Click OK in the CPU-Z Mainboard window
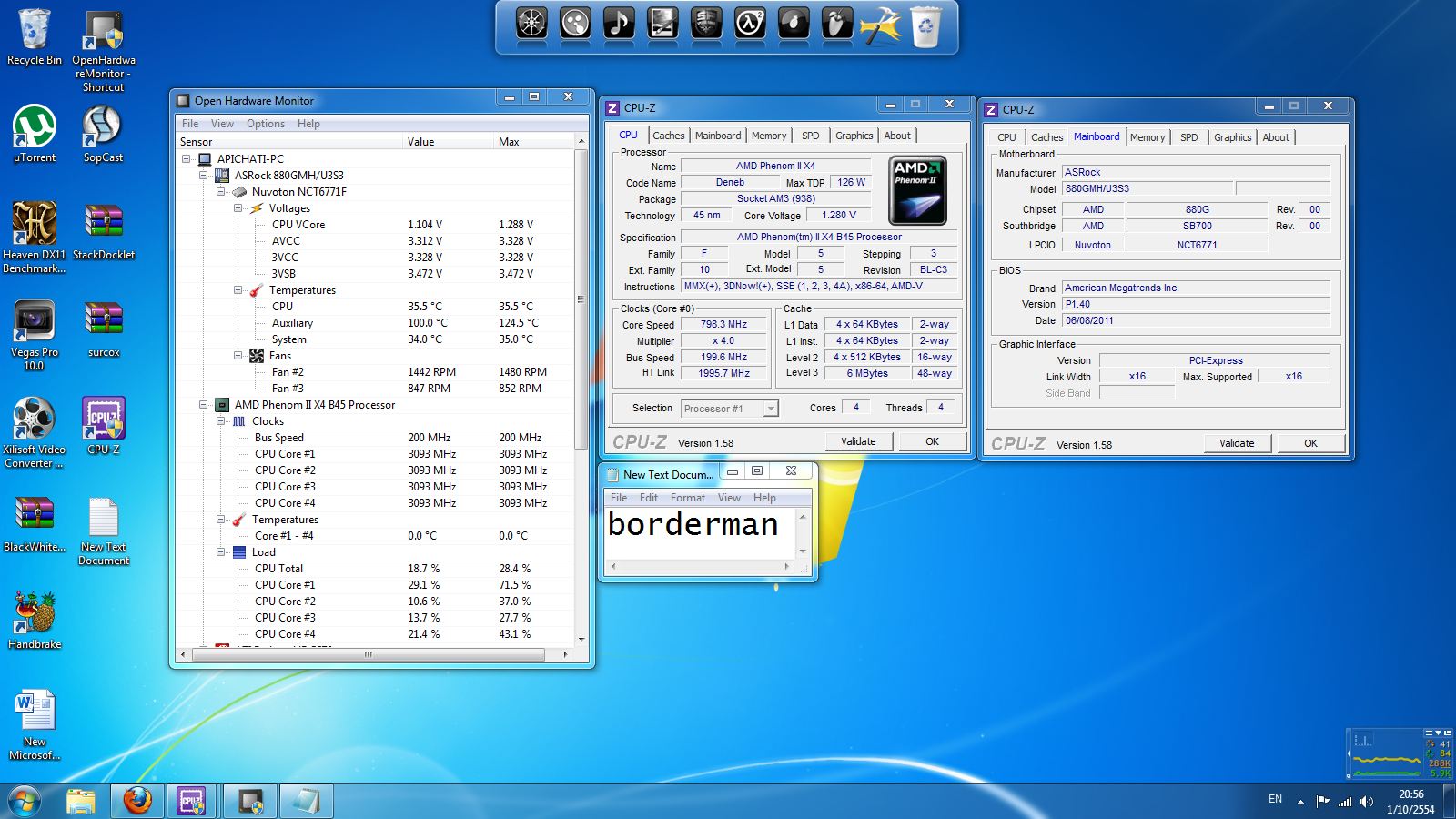 1310,443
